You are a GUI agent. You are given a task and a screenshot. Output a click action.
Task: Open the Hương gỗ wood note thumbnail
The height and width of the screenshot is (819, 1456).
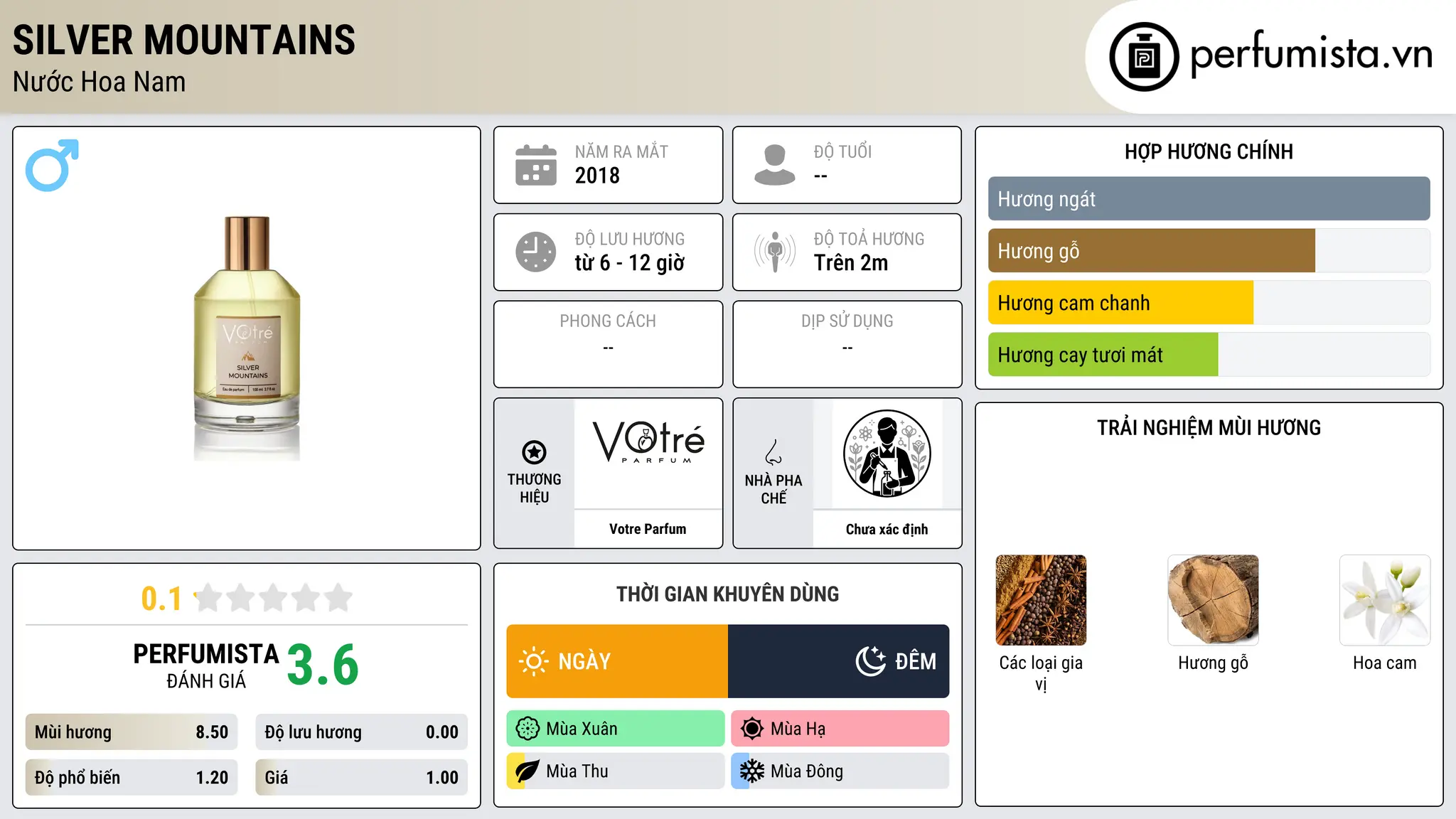(1213, 600)
